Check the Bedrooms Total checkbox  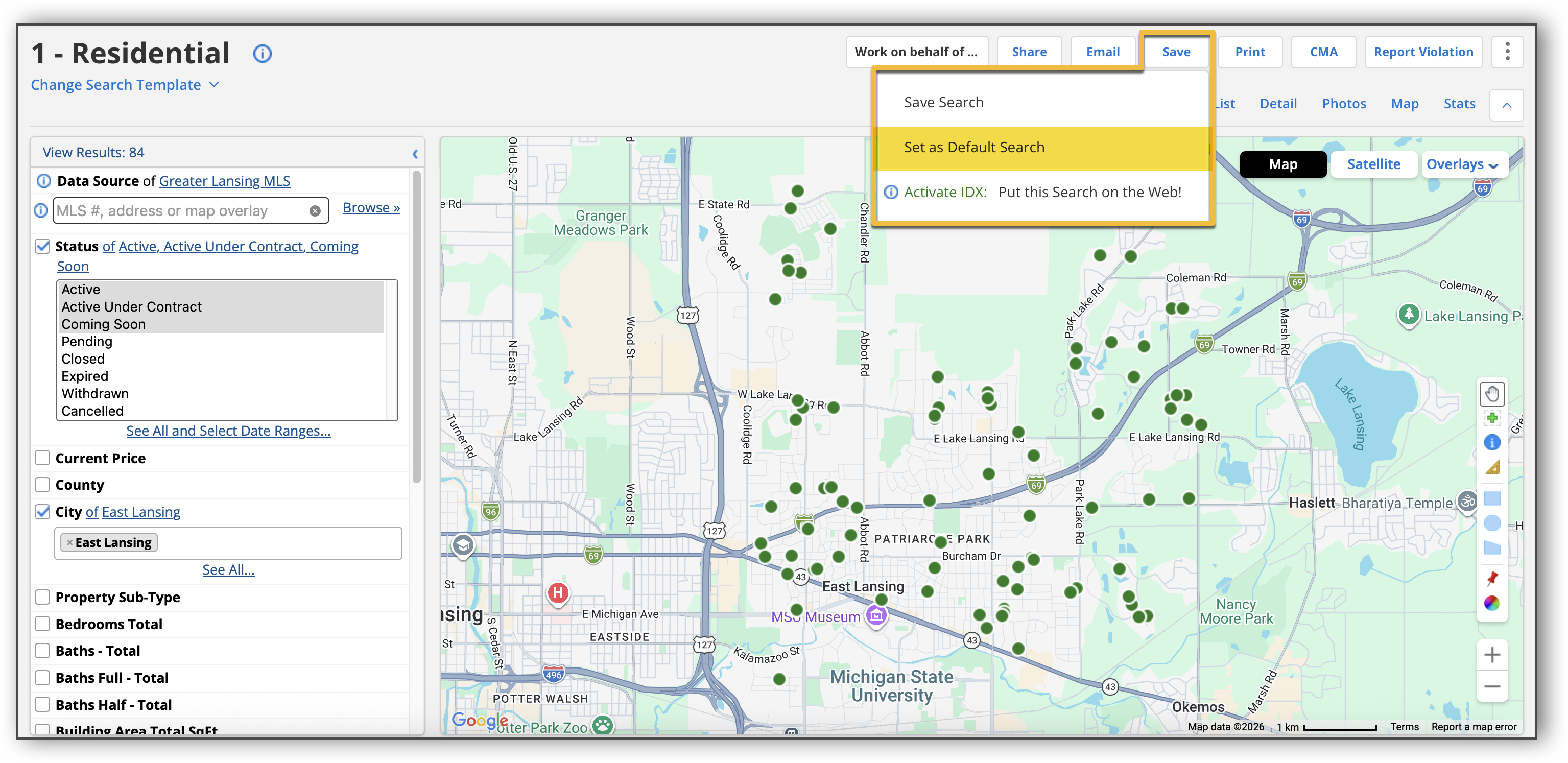(x=42, y=624)
